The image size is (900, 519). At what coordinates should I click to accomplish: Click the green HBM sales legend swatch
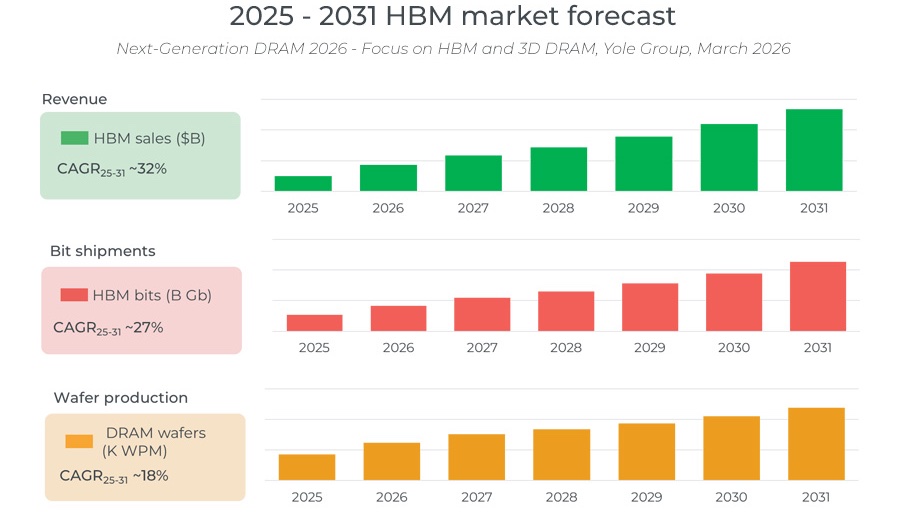pos(74,138)
